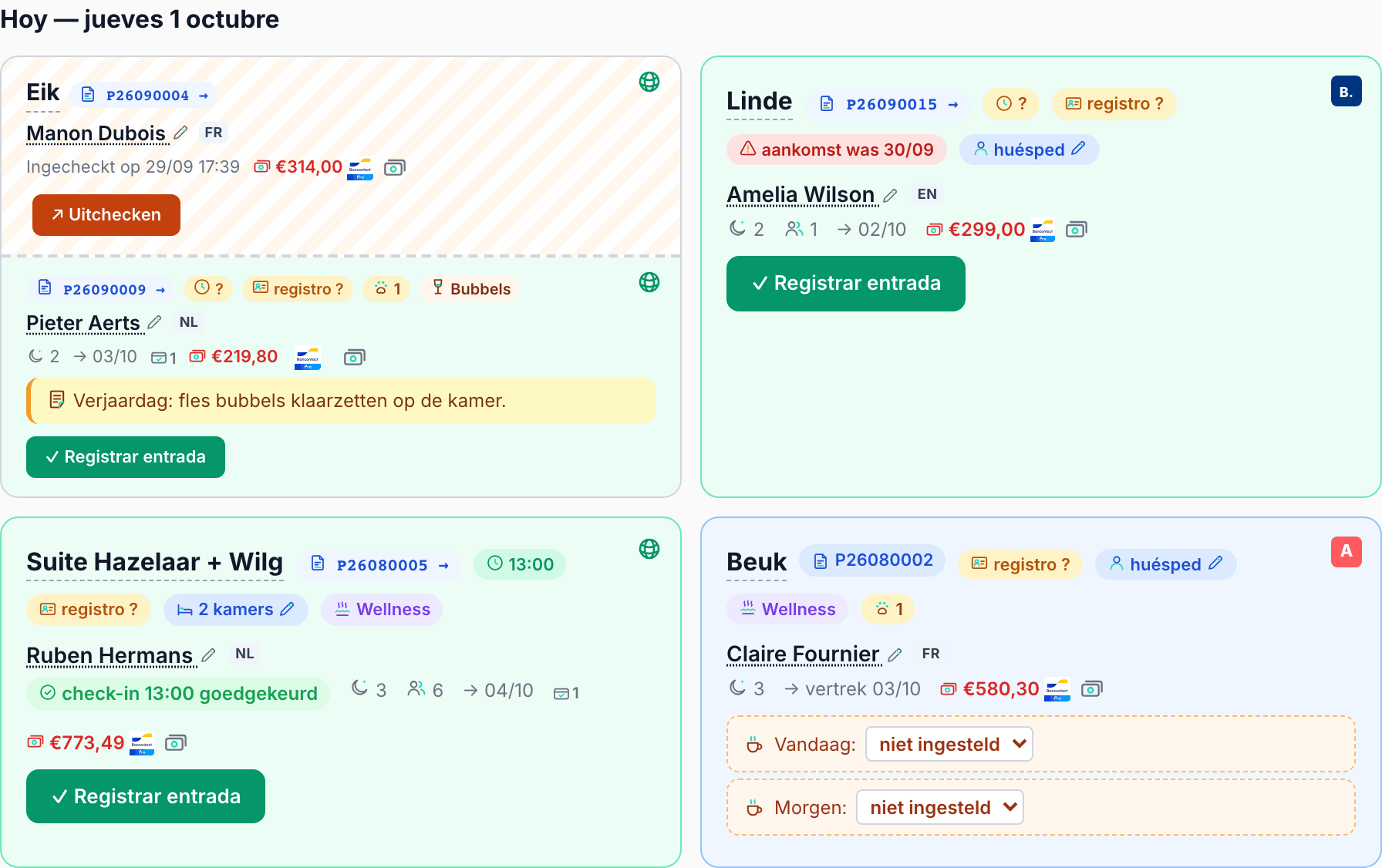This screenshot has height=868, width=1382.
Task: Open 2 kamers room editor chip
Action: tap(236, 610)
